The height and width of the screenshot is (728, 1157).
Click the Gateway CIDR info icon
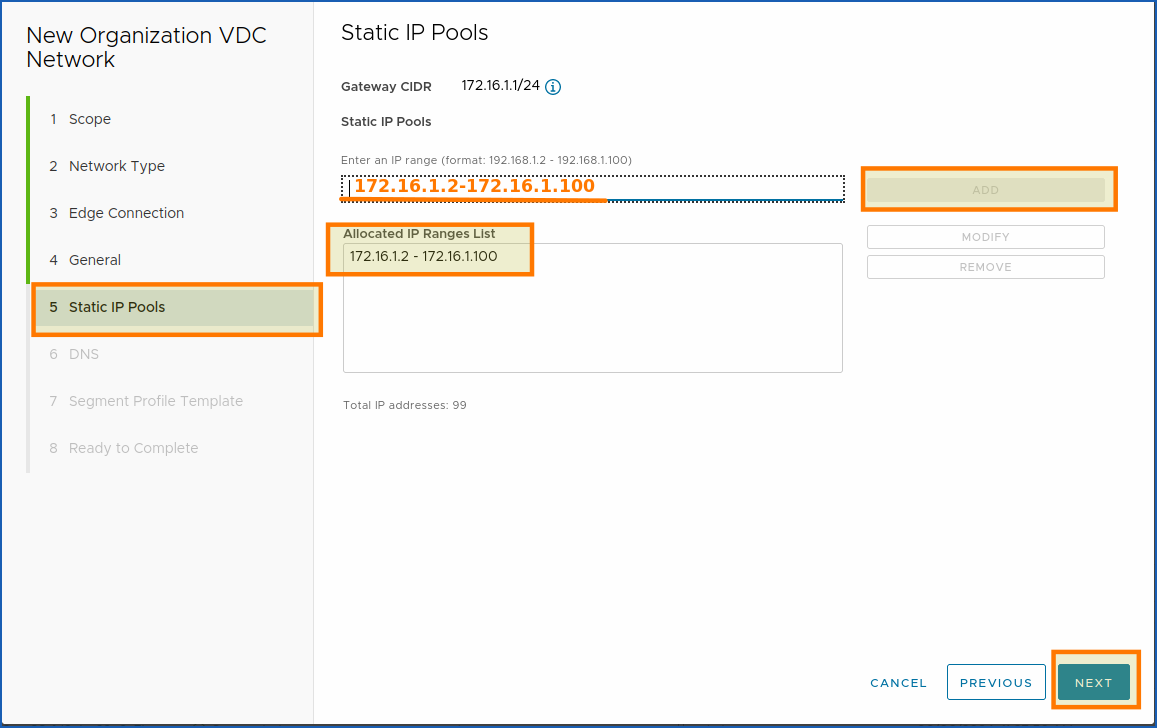(x=553, y=86)
